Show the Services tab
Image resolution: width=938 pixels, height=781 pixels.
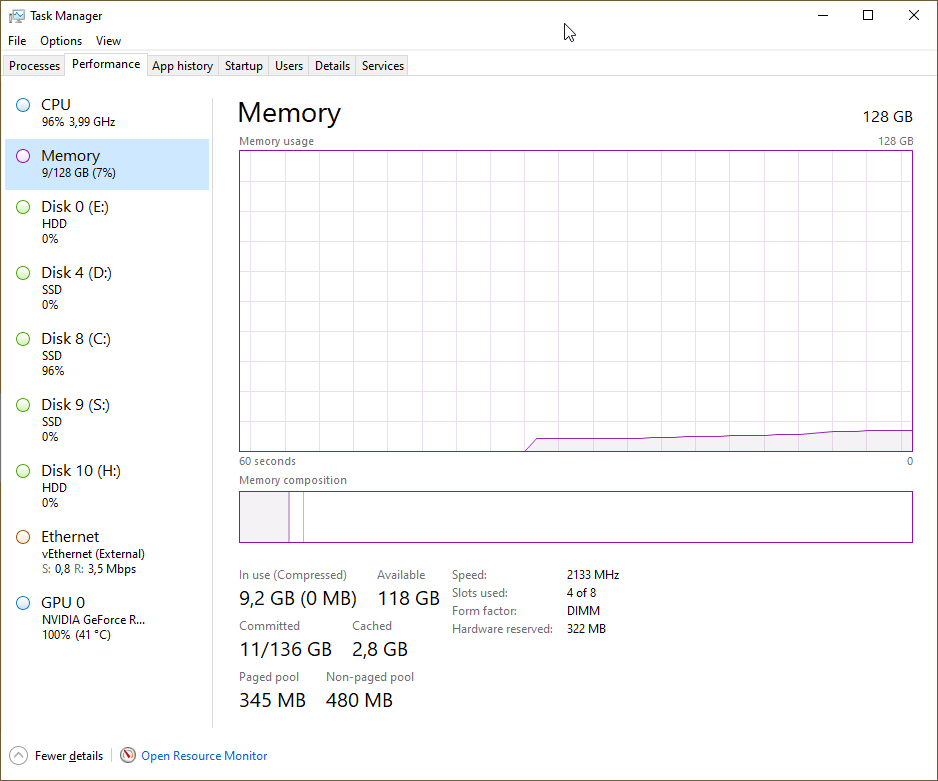[383, 66]
